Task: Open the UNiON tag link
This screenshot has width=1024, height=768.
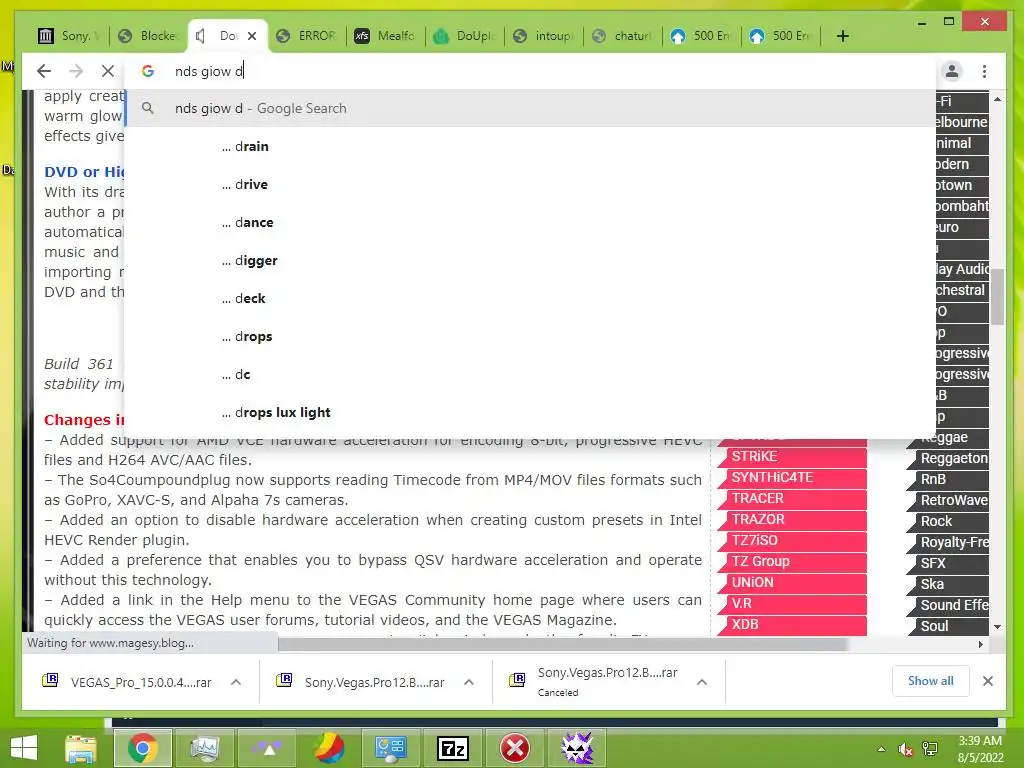Action: (792, 582)
